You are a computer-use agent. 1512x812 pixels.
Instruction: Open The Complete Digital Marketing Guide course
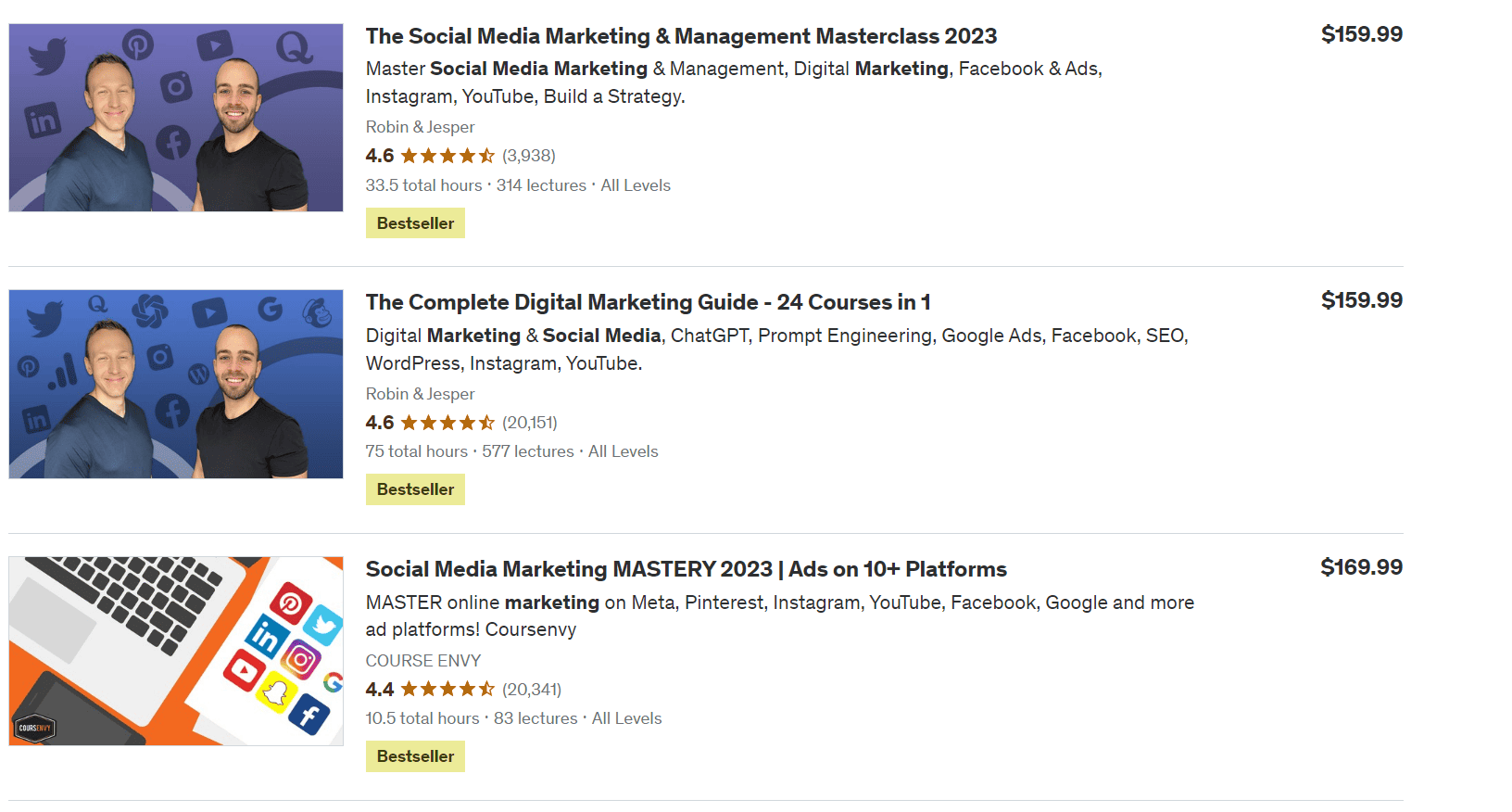pyautogui.click(x=649, y=302)
